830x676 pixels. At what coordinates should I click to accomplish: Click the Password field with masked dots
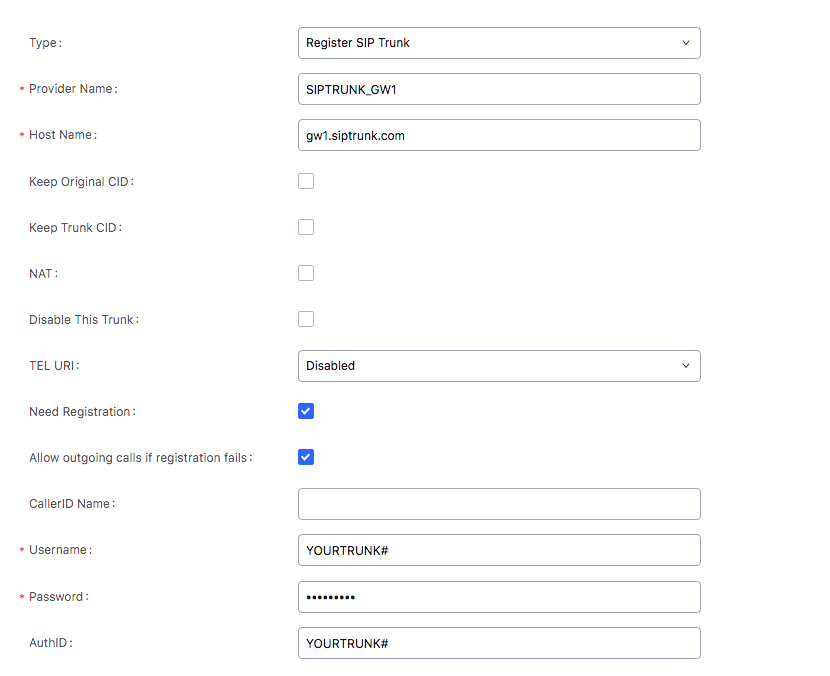point(499,597)
